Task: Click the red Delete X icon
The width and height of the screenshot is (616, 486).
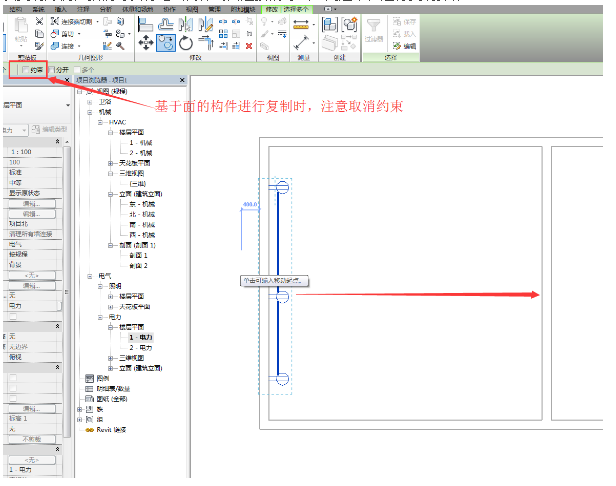Action: 248,46
